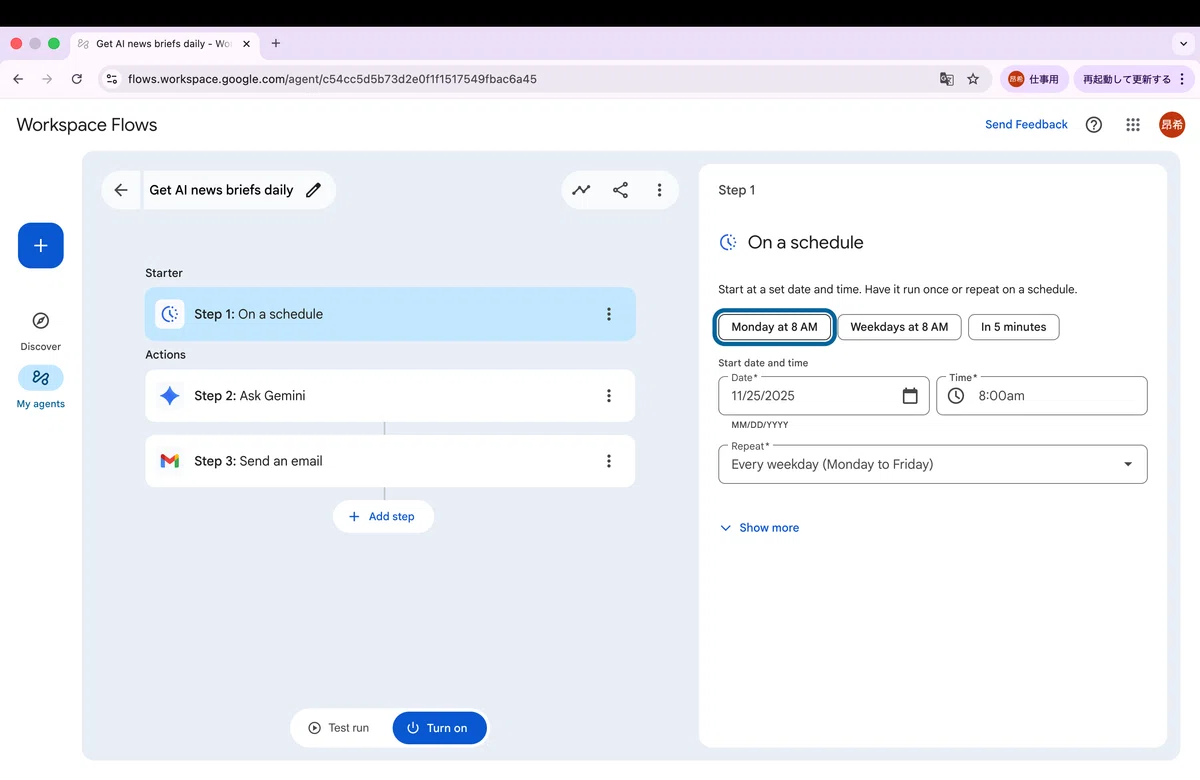Open the 仕事用 browser profile button

pyautogui.click(x=1033, y=79)
